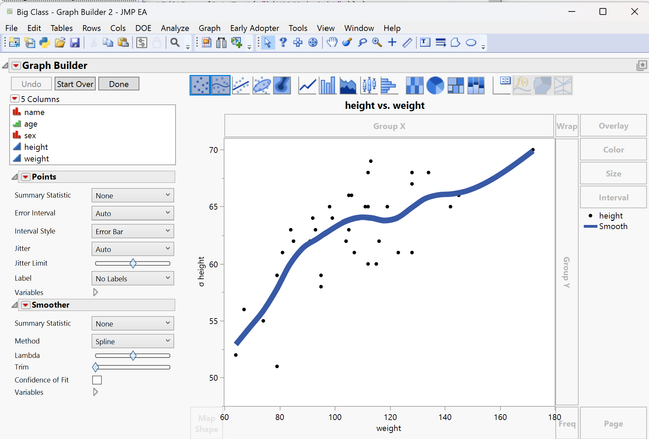
Task: Open the Jitter dropdown
Action: coord(132,249)
